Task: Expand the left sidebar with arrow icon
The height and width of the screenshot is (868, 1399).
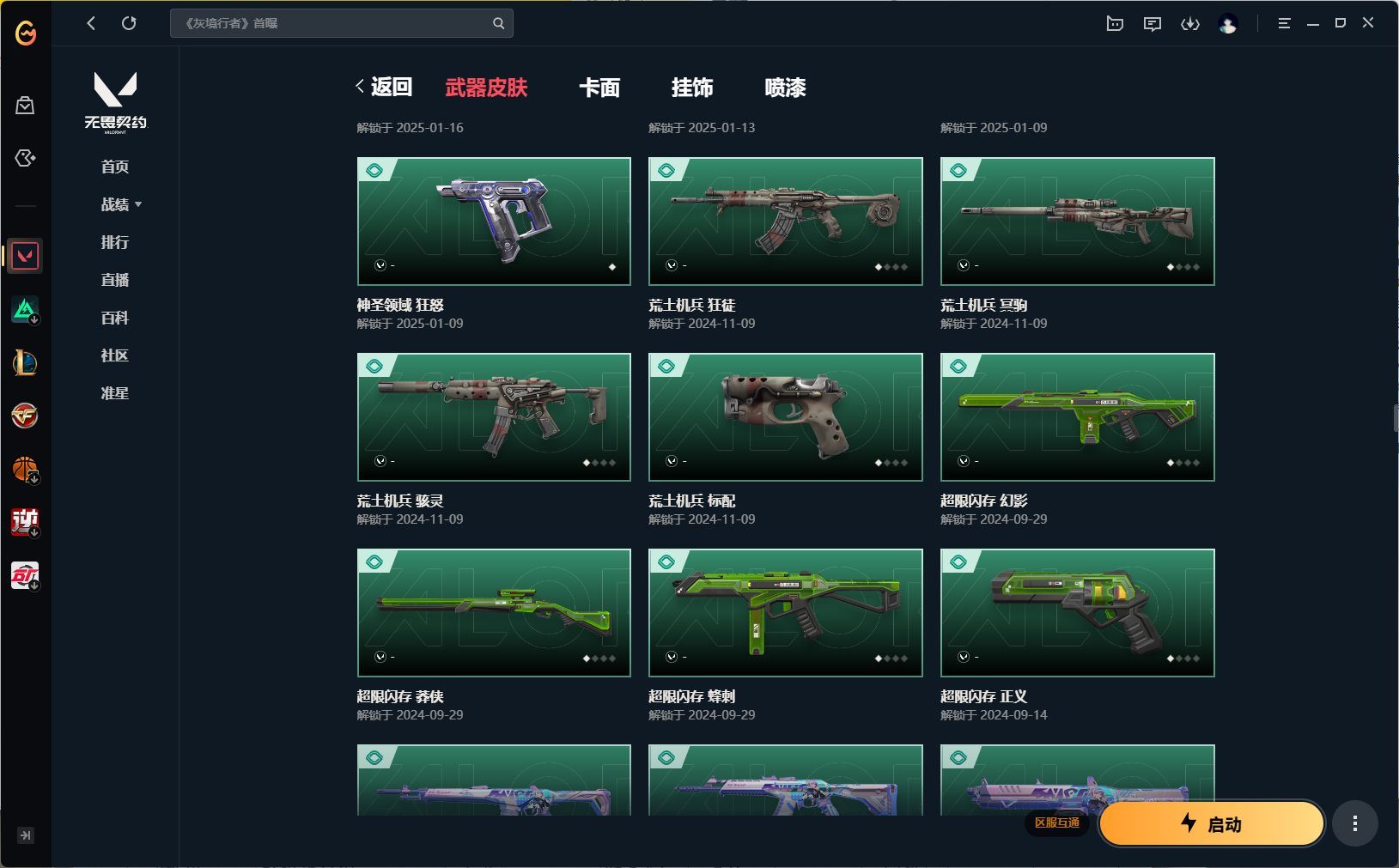Action: click(25, 835)
